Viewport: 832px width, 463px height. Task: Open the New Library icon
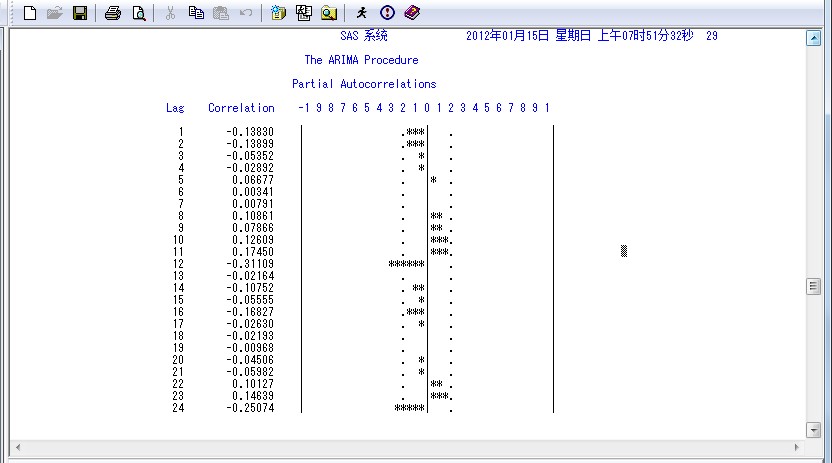[x=279, y=13]
